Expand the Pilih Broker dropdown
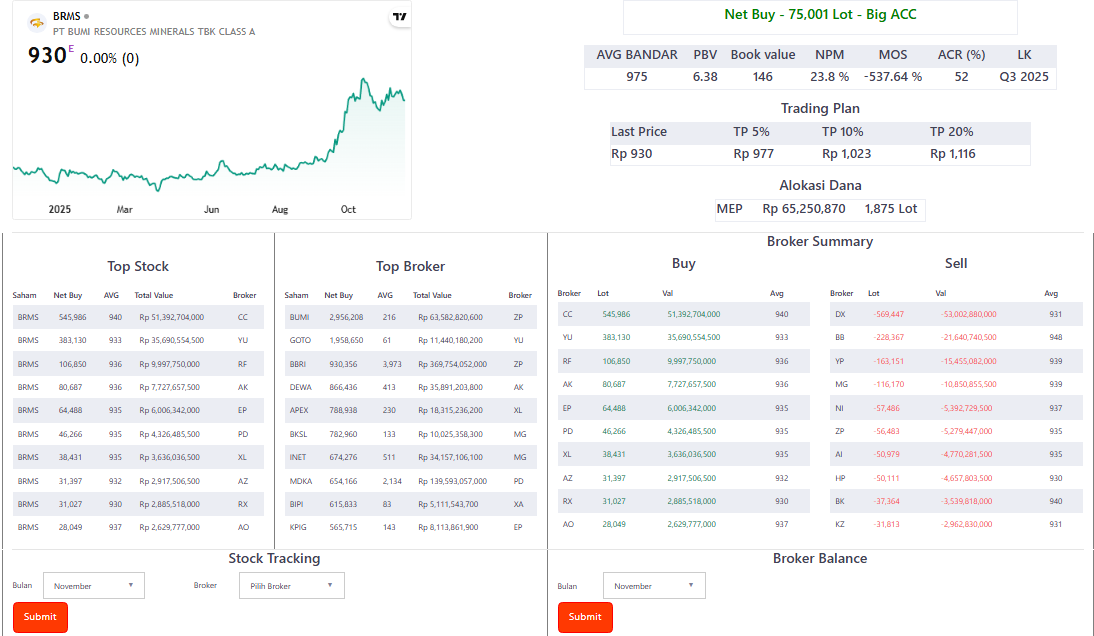Screen dimensions: 1094x636 point(291,586)
